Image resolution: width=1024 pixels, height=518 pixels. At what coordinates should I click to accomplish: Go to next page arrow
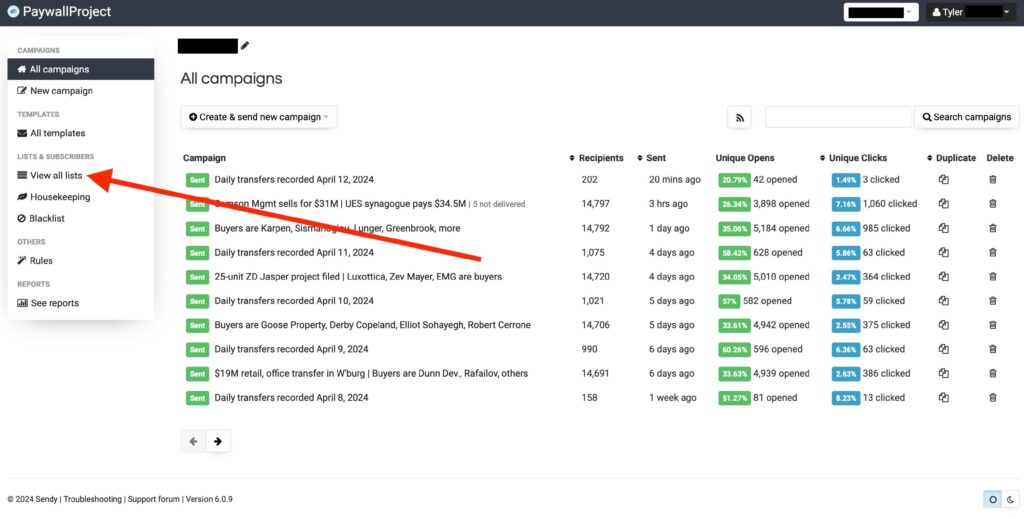[x=217, y=441]
